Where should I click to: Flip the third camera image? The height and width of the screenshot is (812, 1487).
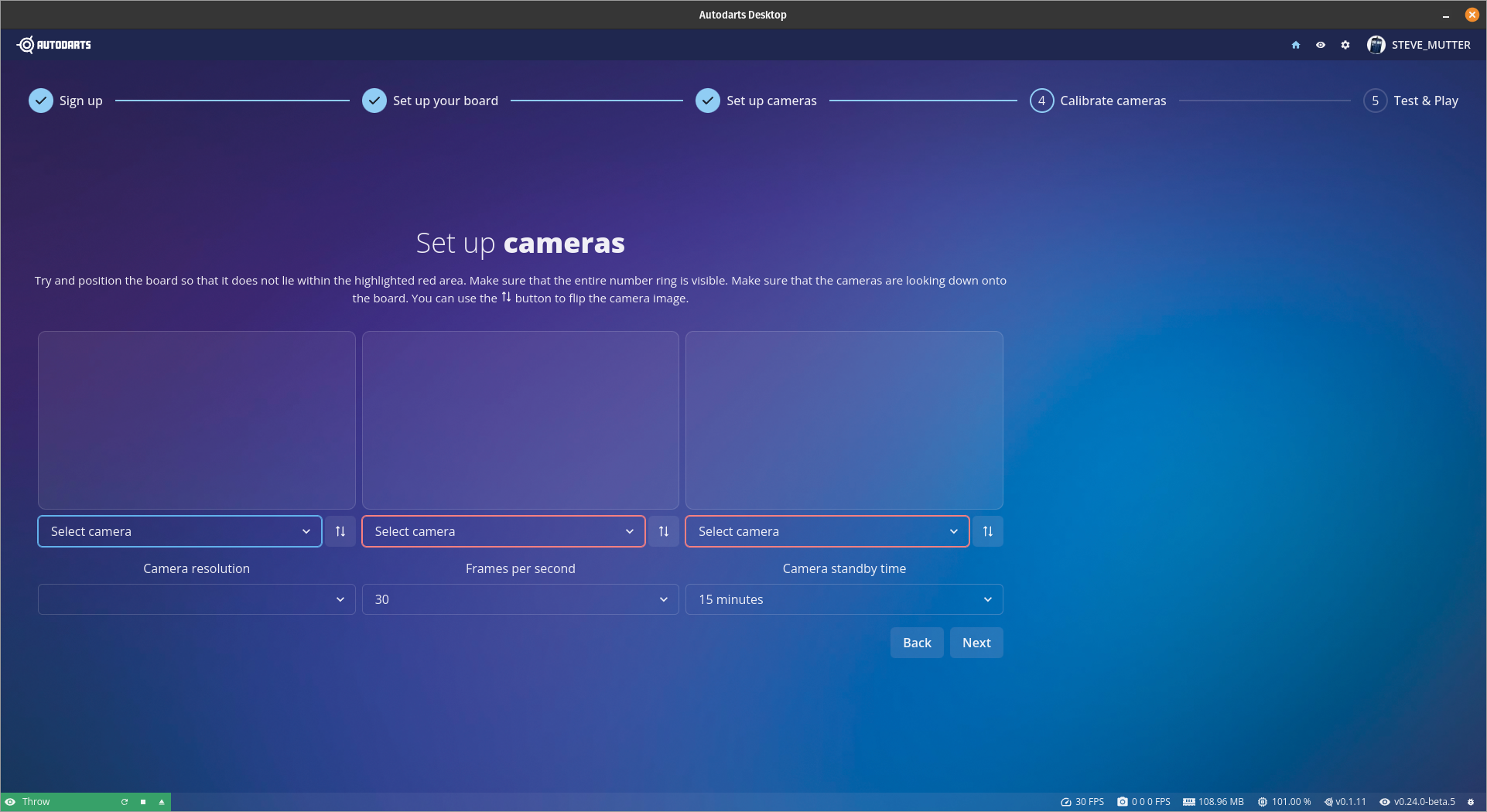coord(988,531)
